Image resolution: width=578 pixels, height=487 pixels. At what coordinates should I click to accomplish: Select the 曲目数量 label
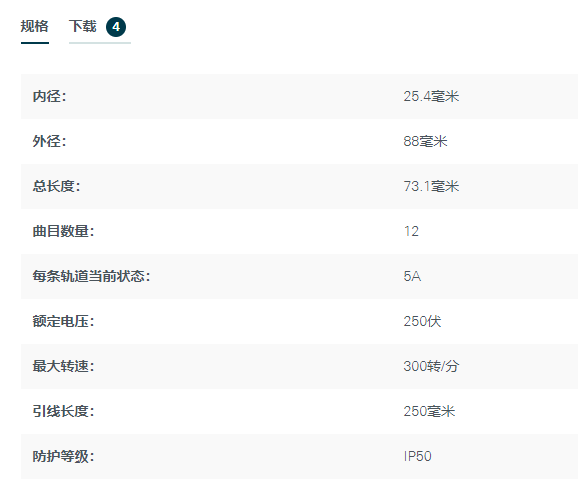coord(63,231)
